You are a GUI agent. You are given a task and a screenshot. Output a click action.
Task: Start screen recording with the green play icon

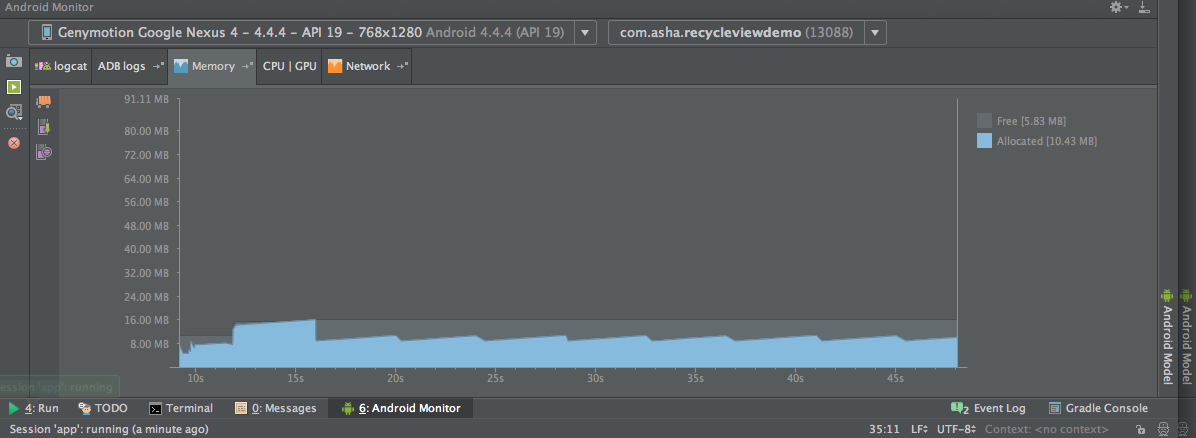pyautogui.click(x=14, y=87)
